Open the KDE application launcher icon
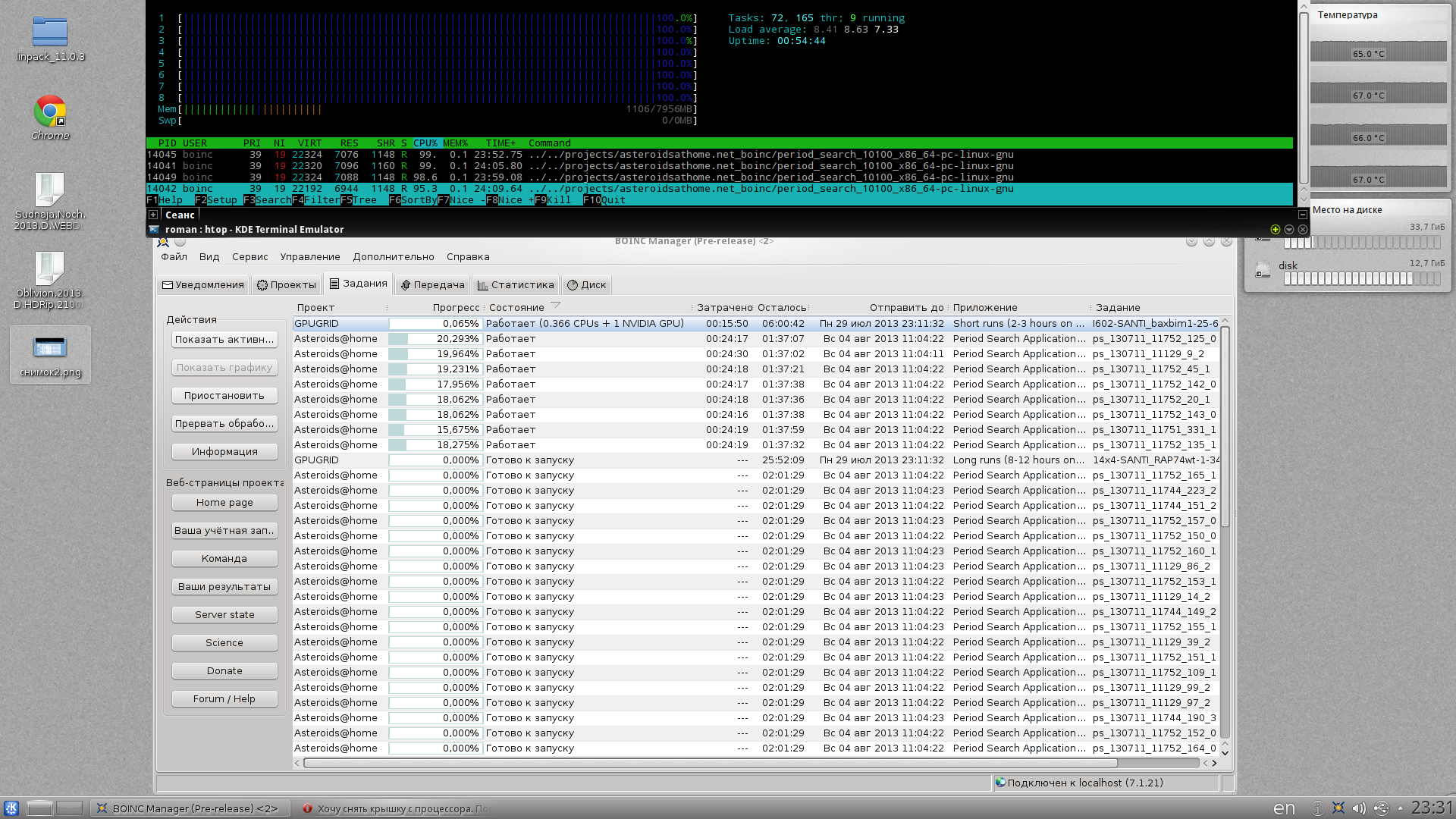Screen dimensions: 1456x819 (11, 808)
